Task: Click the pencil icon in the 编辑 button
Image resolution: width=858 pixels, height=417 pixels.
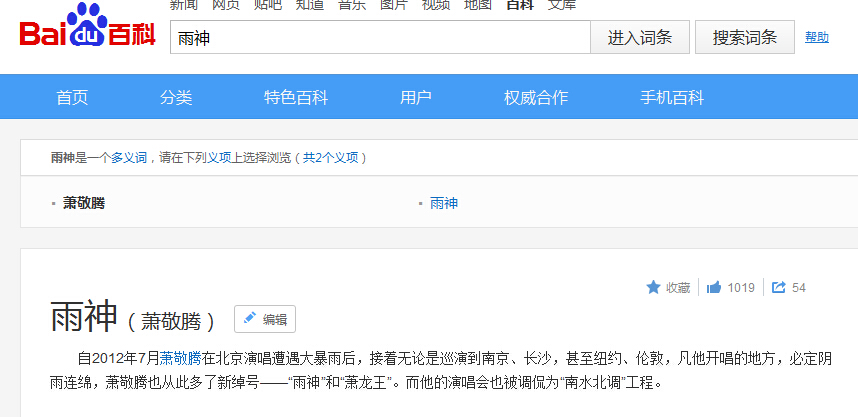Action: coord(250,318)
